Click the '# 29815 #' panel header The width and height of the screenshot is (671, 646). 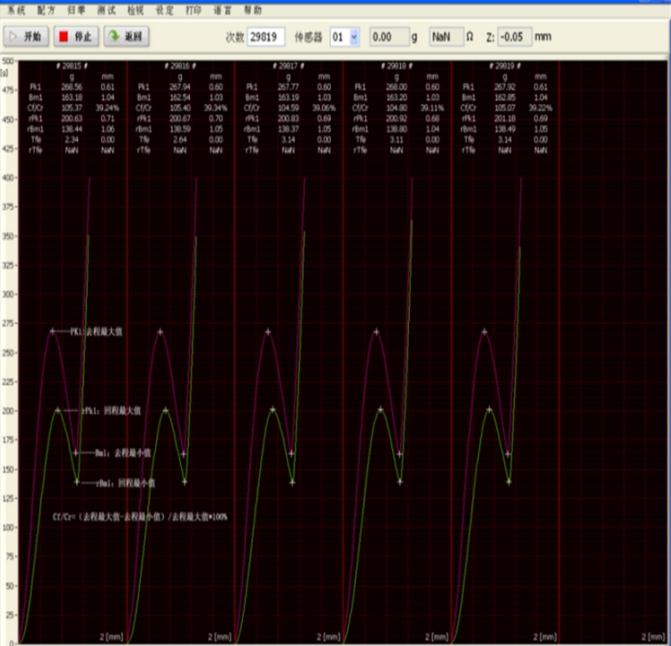click(72, 66)
